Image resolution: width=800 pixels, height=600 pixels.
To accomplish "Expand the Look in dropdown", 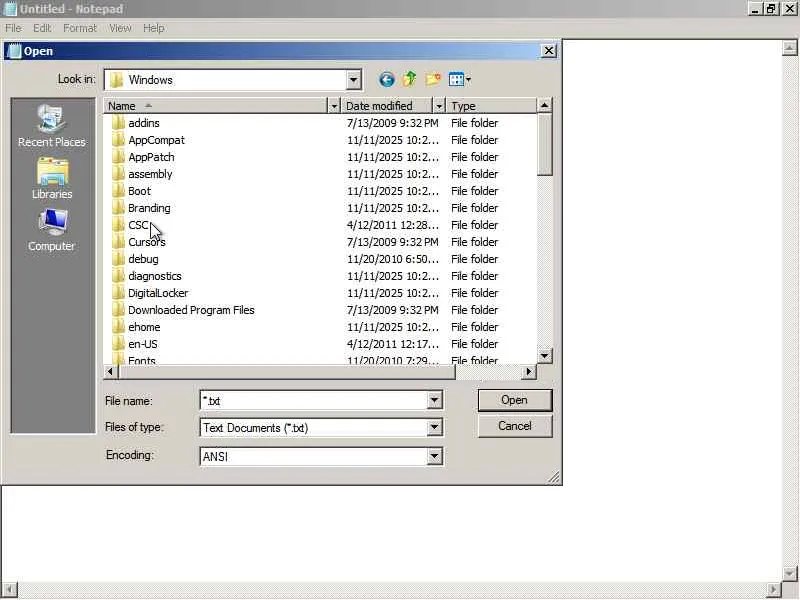I will [353, 80].
